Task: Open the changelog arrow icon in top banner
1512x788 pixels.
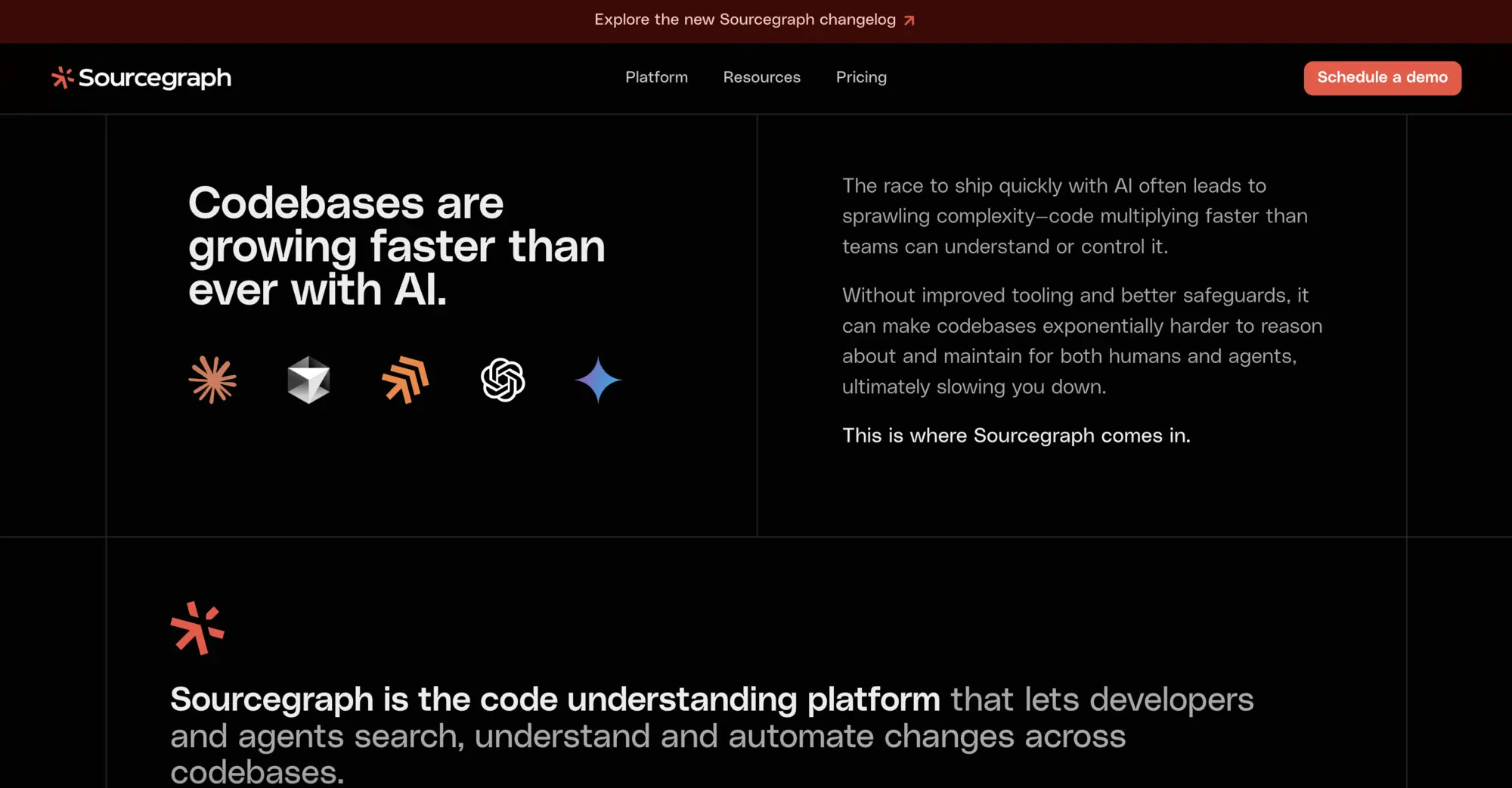Action: (x=909, y=20)
